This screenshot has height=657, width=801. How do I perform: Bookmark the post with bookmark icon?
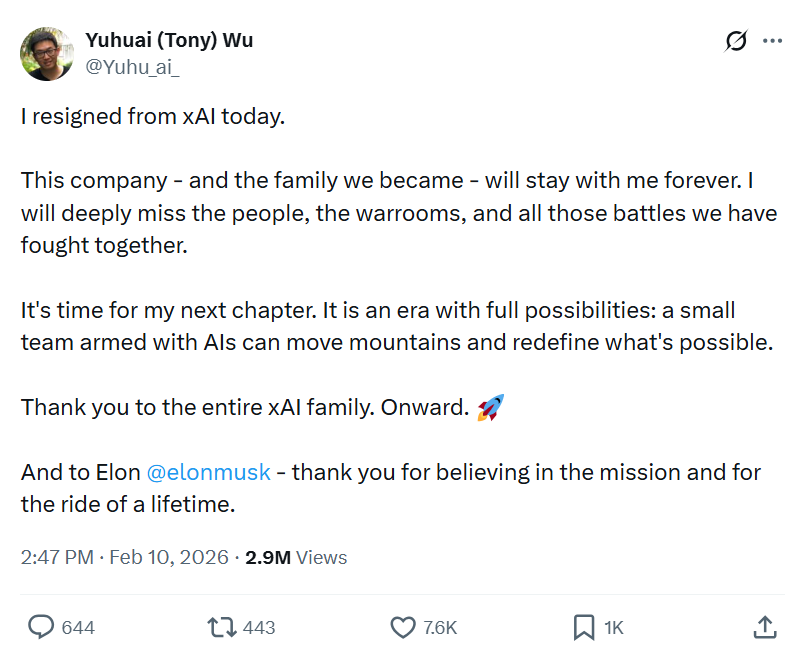click(x=584, y=627)
